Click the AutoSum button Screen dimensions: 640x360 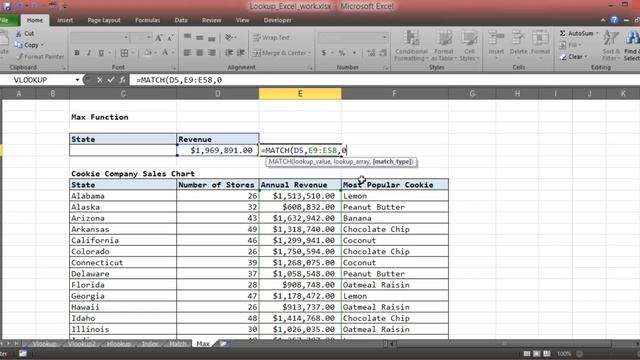[x=577, y=33]
